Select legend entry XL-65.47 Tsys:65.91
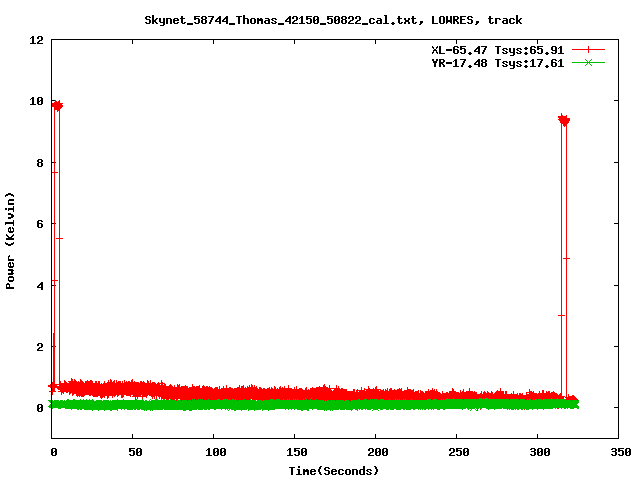This screenshot has width=640, height=480. tap(498, 50)
